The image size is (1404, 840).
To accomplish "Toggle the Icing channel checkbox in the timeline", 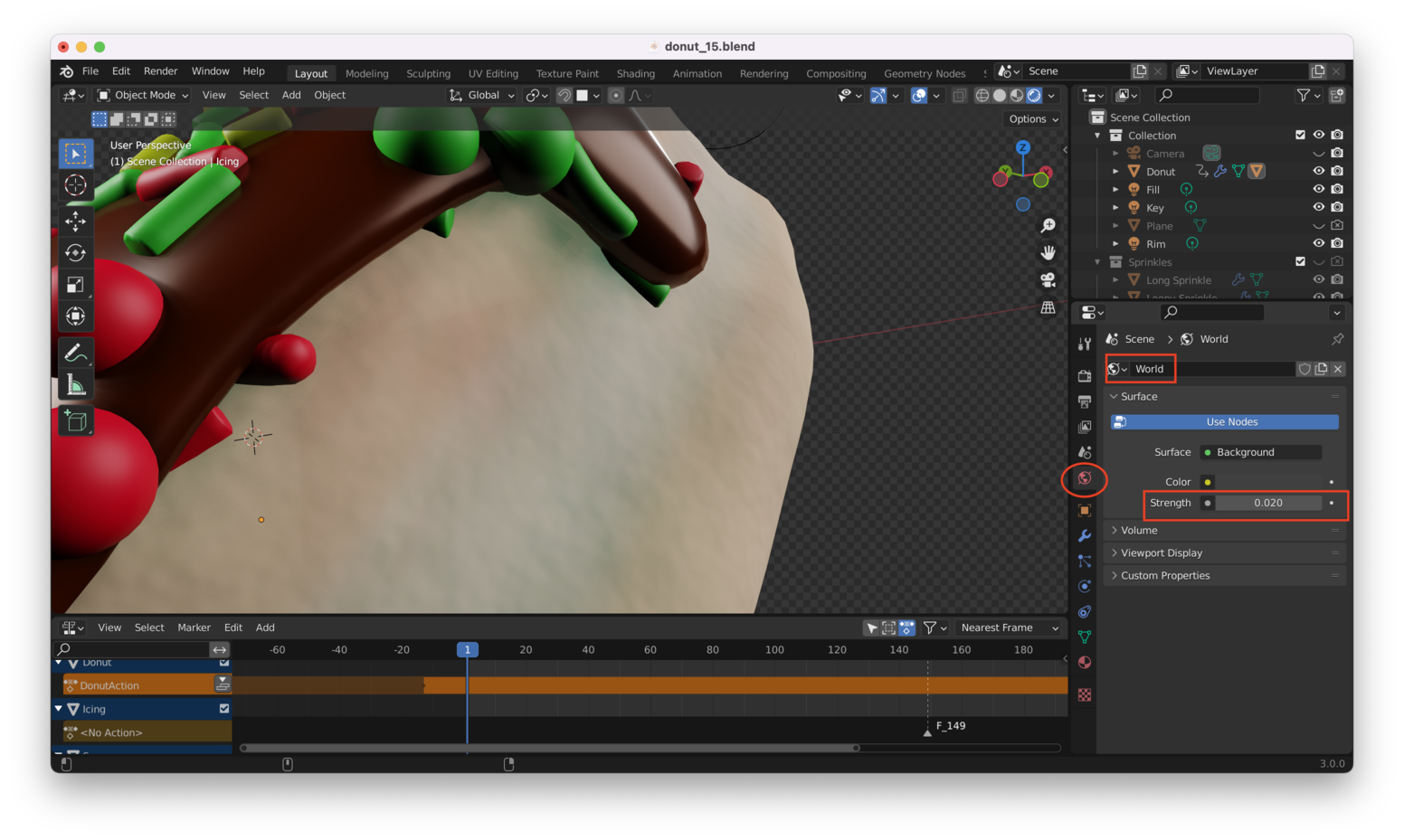I will coord(224,709).
